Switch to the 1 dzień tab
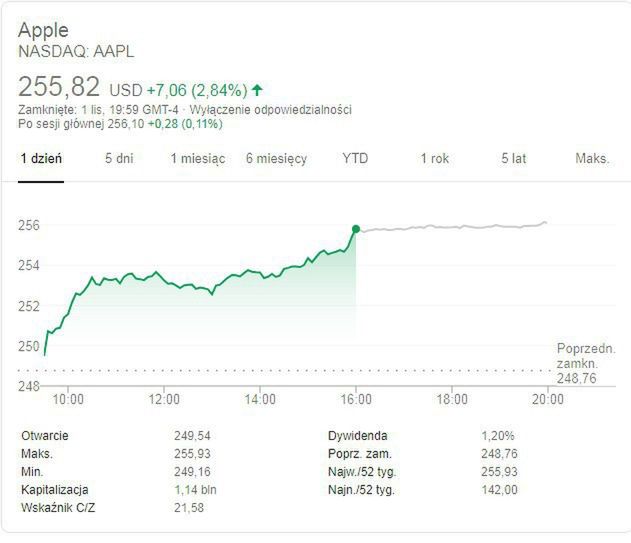Viewport: 631px width, 543px height. [41, 159]
